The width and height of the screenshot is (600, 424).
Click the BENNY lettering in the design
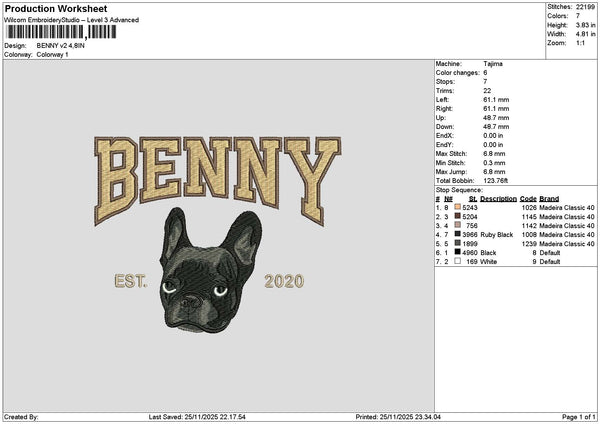click(x=217, y=180)
